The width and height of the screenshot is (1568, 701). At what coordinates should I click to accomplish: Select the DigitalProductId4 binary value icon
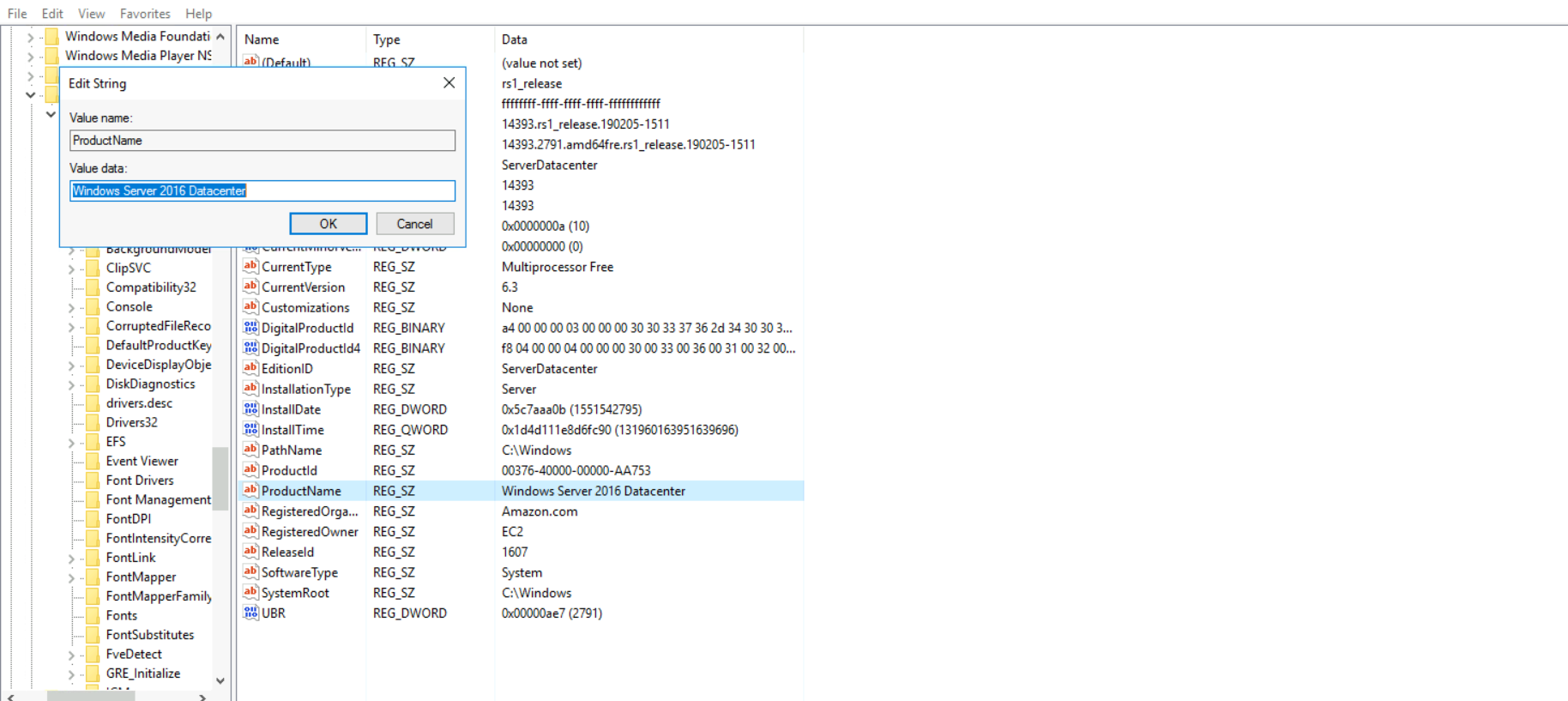[x=250, y=348]
